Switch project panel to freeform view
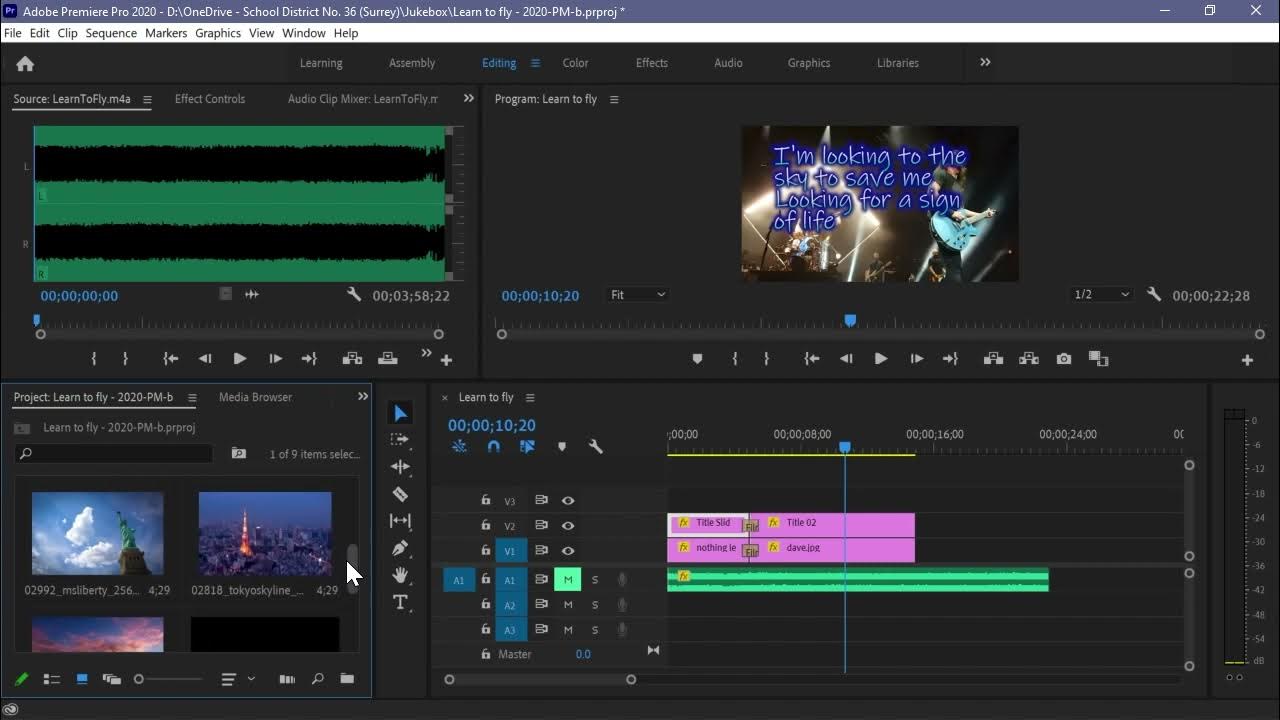 pyautogui.click(x=112, y=679)
